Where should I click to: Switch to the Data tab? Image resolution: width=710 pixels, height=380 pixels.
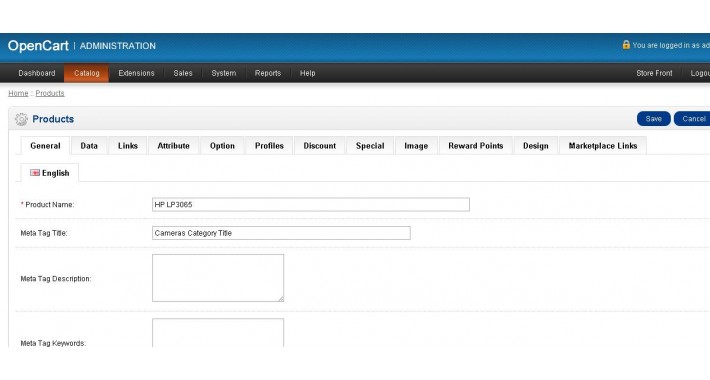[89, 146]
